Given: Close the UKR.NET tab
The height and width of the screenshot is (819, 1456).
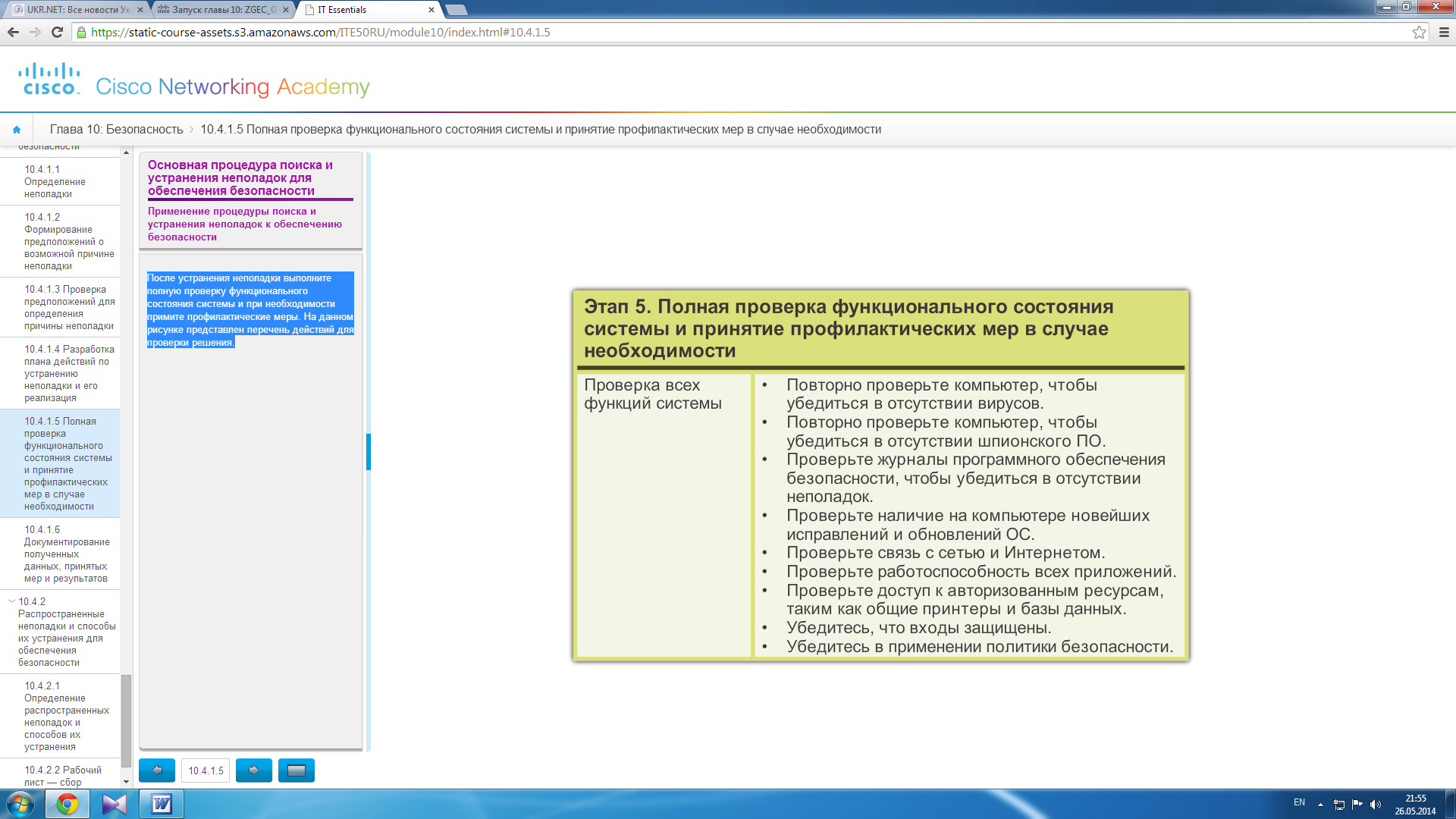Looking at the screenshot, I should pos(140,10).
